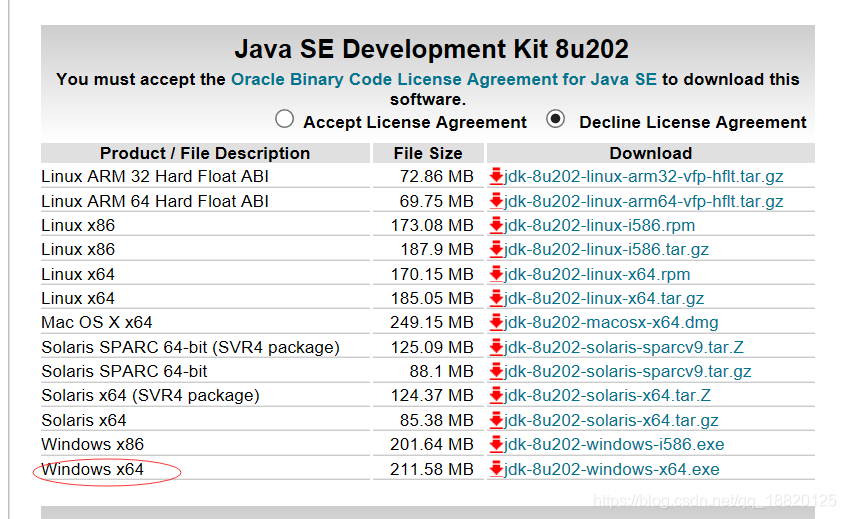Open the jdk-8u202-linux-x64.tar.gz link
The width and height of the screenshot is (846, 519).
click(x=604, y=298)
